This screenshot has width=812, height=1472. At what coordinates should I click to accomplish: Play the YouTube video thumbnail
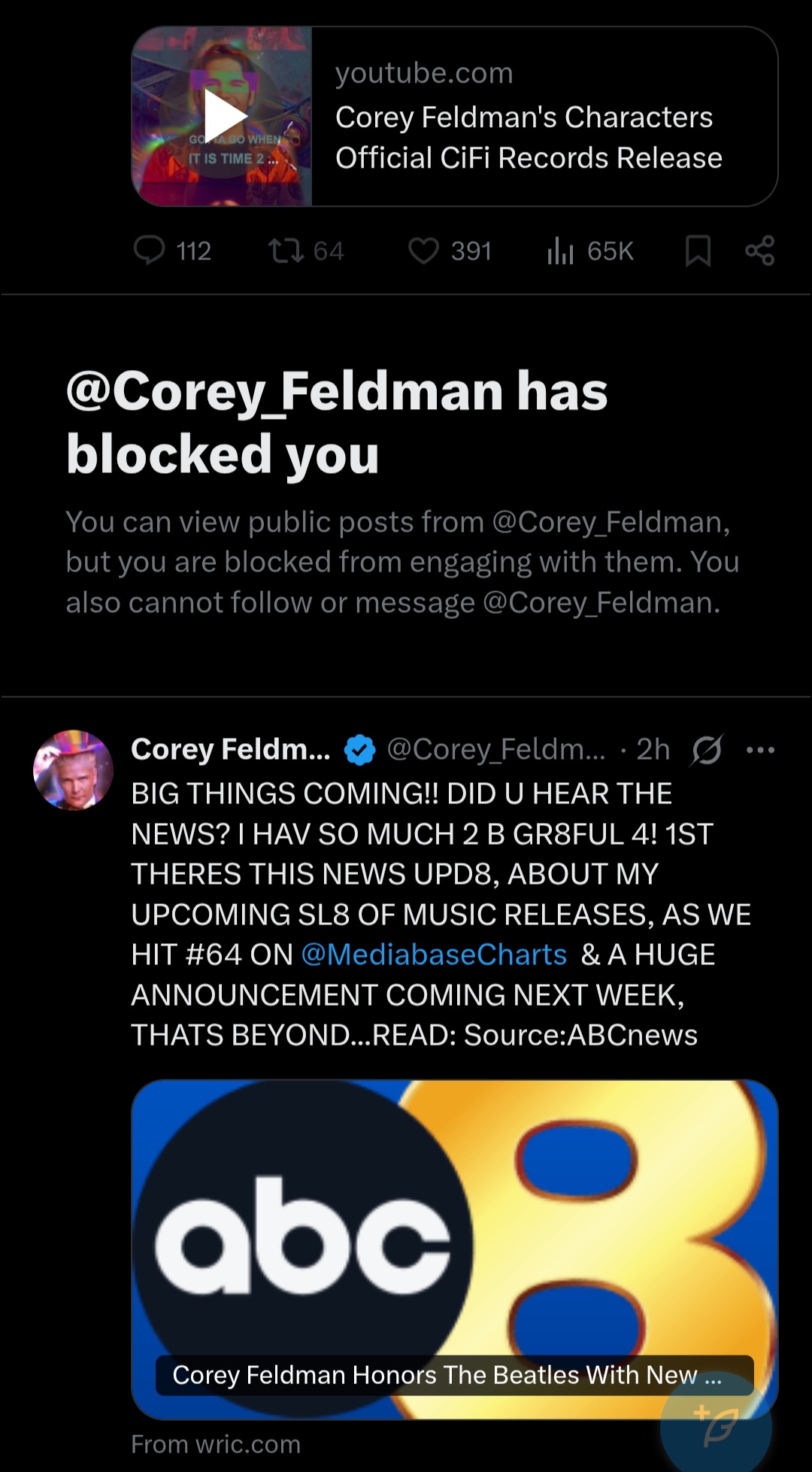(223, 117)
